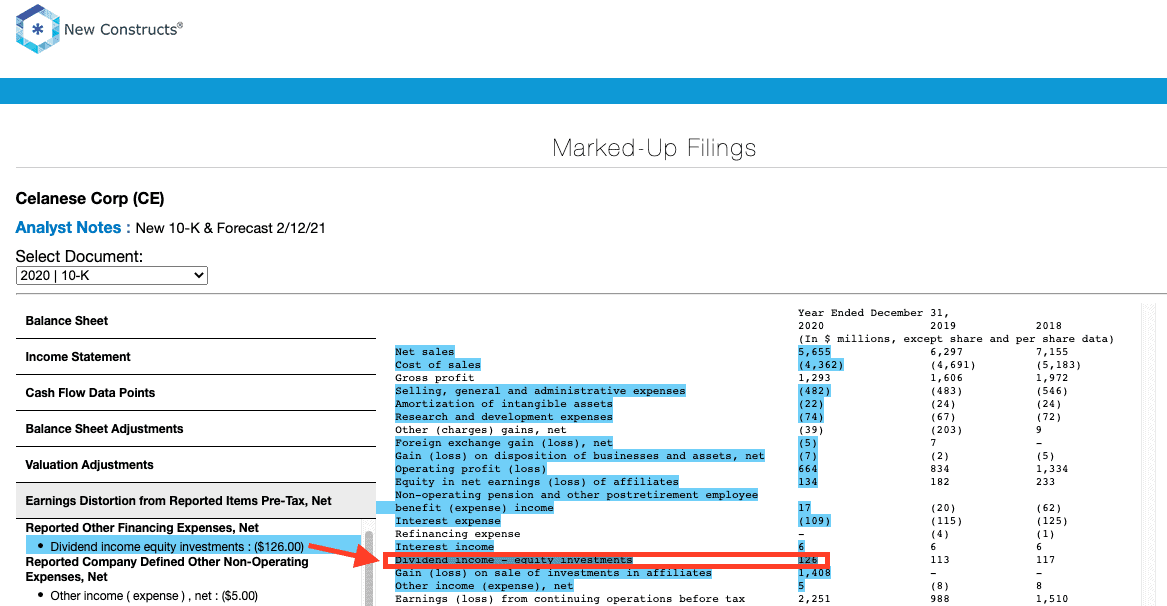This screenshot has width=1167, height=606.
Task: Open the Balance Sheet Adjustments section
Action: click(x=196, y=429)
